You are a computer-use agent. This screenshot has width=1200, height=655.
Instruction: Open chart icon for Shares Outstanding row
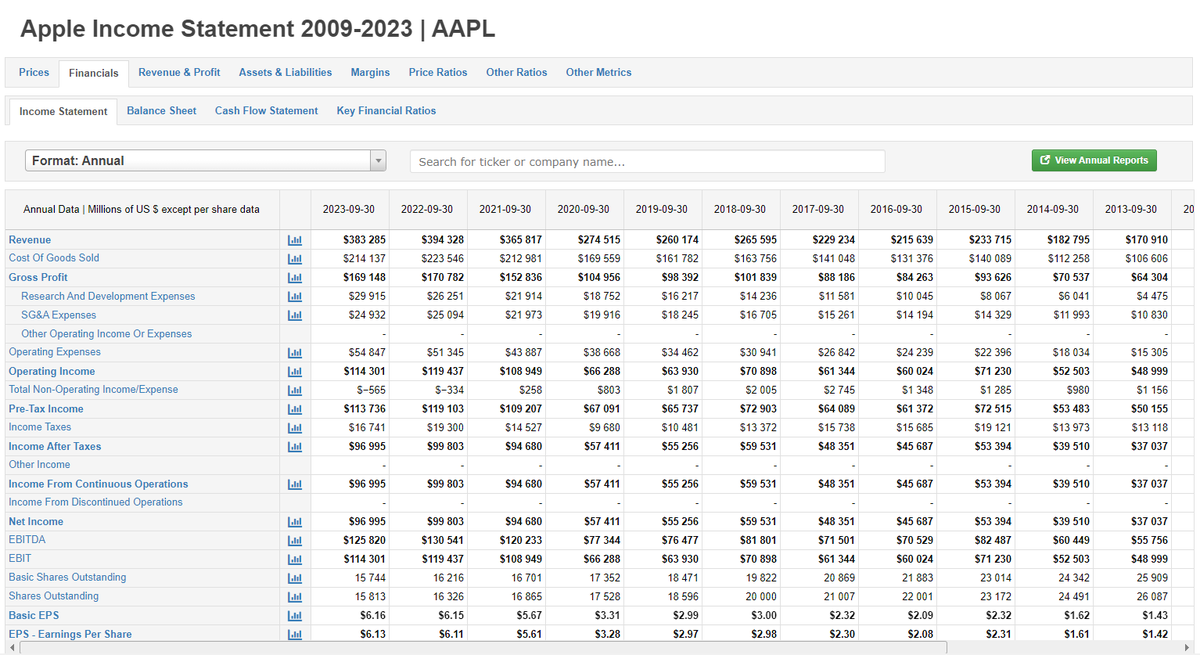(x=294, y=597)
